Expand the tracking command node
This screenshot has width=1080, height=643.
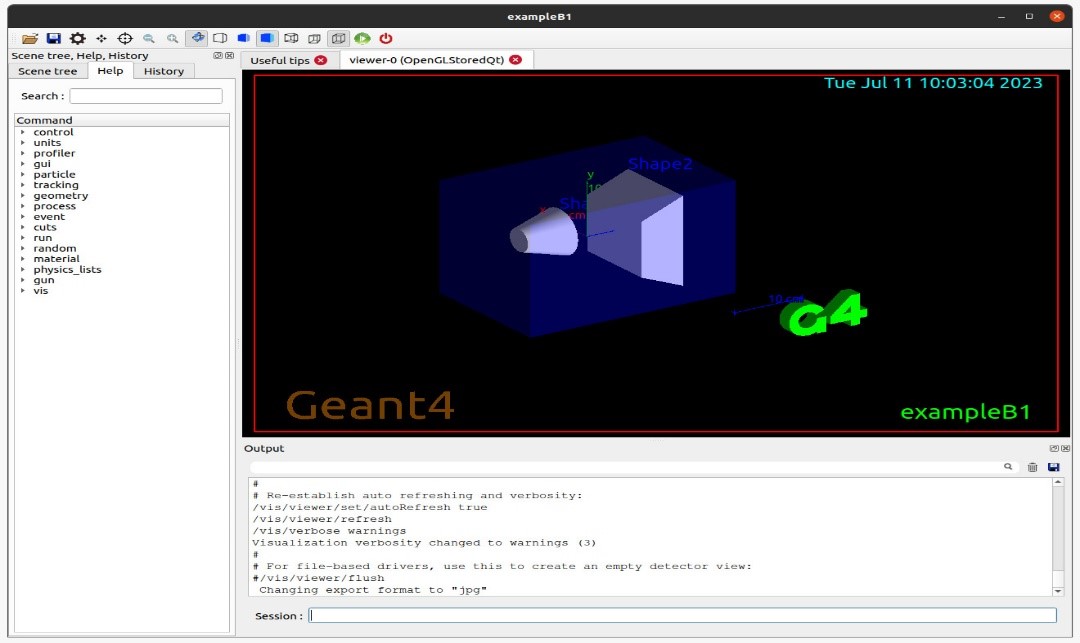click(23, 185)
